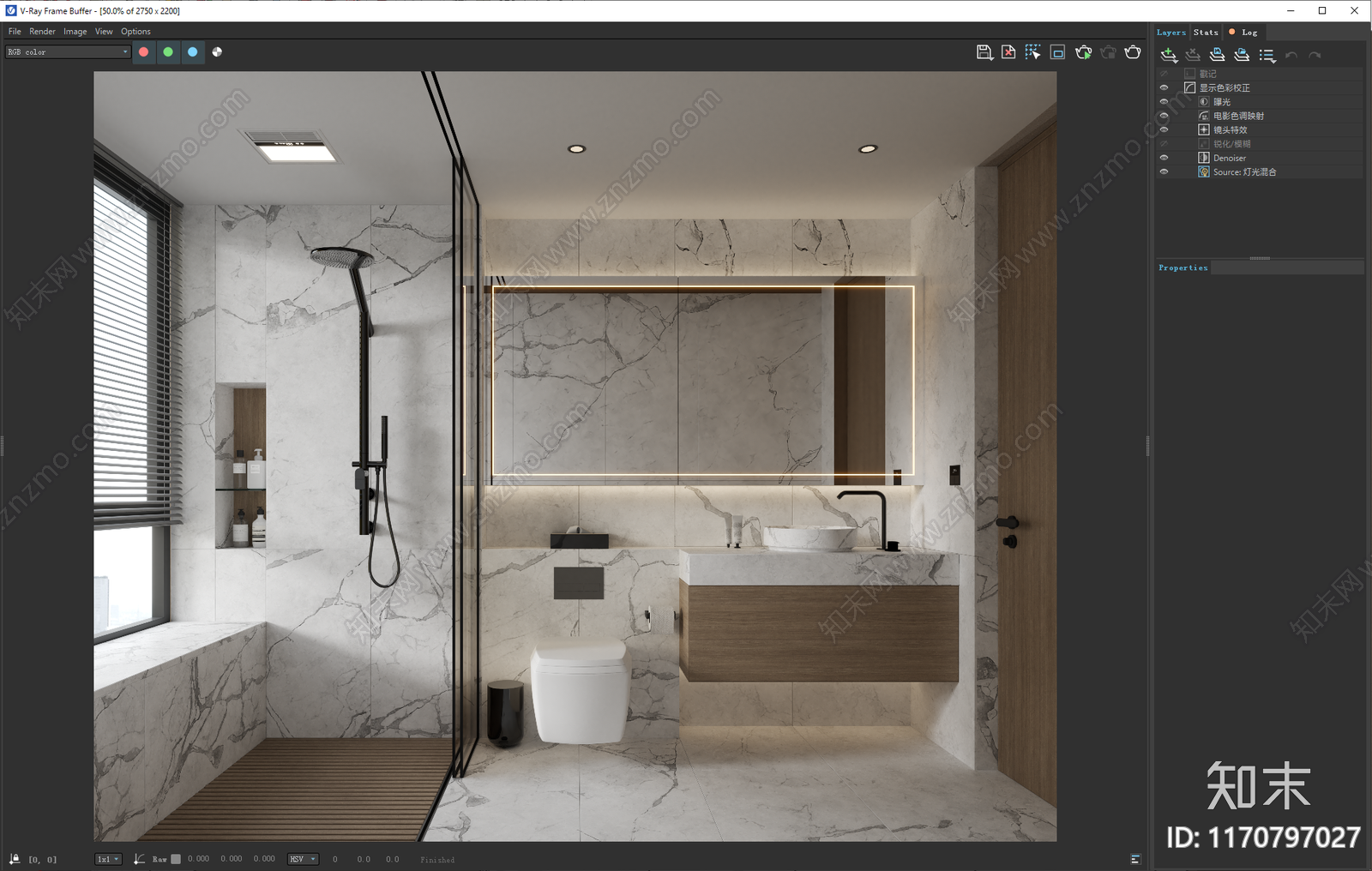This screenshot has height=871, width=1372.
Task: Click the Finished status text
Action: tap(437, 860)
